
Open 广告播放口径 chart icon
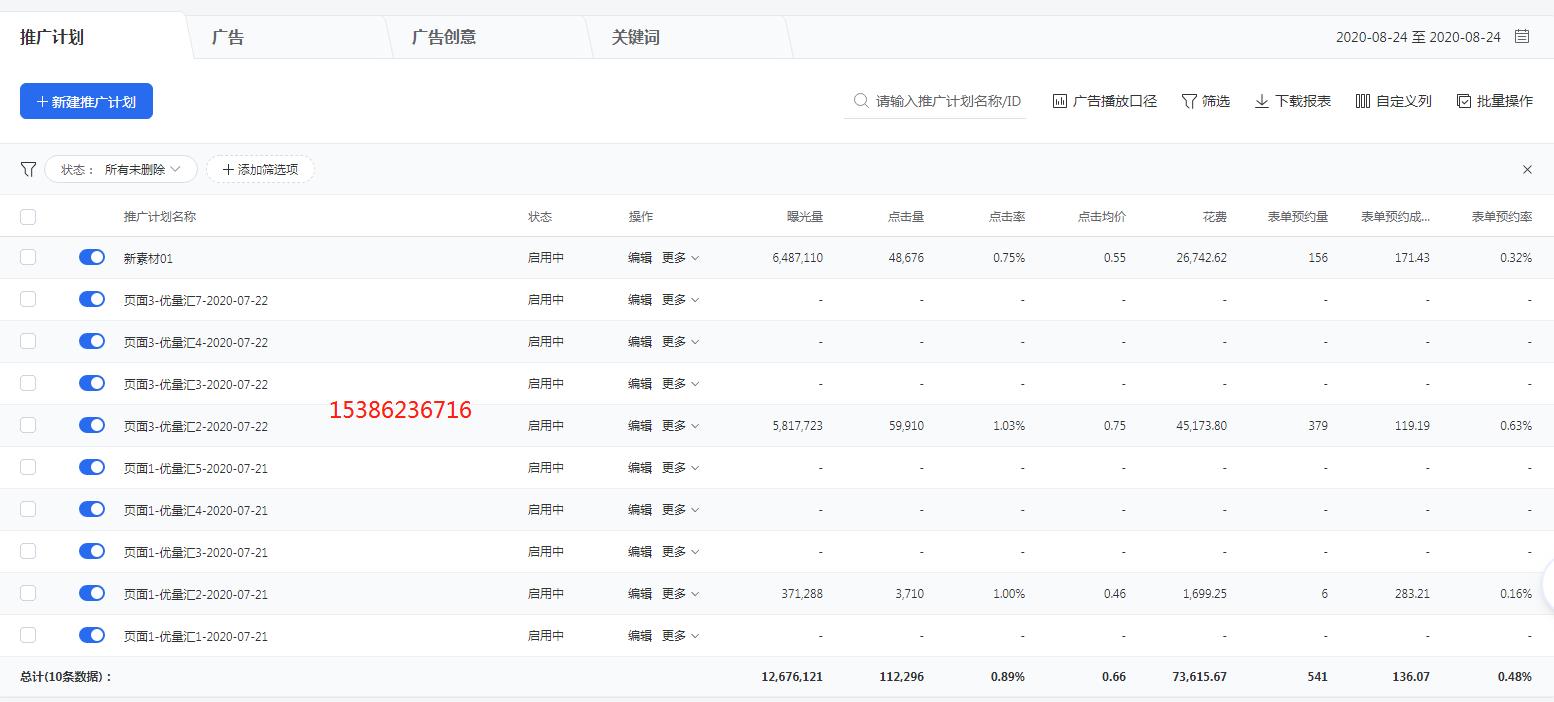click(1060, 101)
